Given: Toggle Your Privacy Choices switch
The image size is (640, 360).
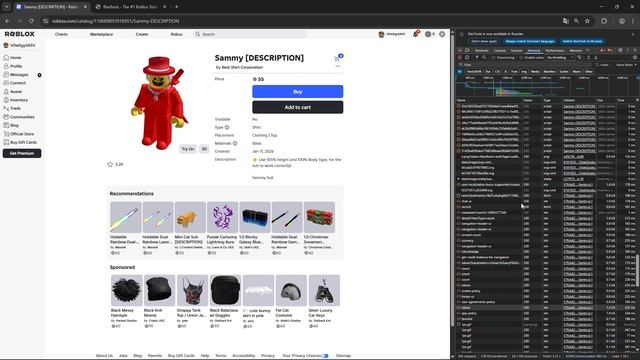Looking at the screenshot, I should 325,356.
